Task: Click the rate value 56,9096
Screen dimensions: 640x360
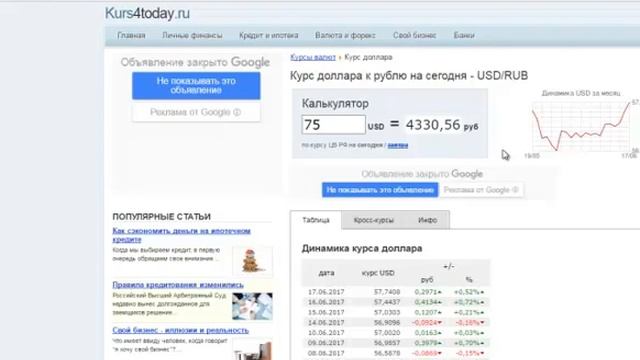Action: tap(387, 322)
